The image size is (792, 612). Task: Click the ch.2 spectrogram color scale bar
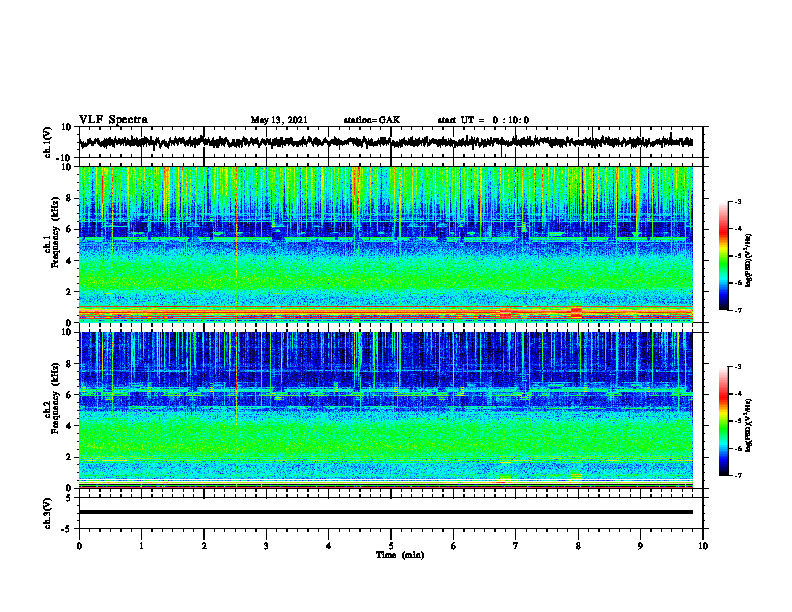tap(724, 421)
